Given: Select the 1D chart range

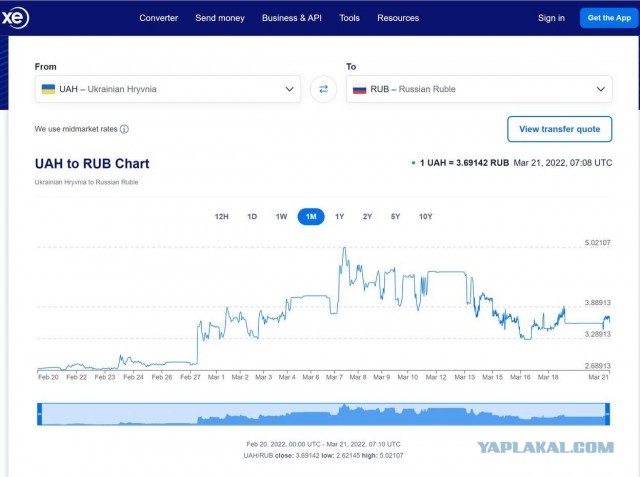Looking at the screenshot, I should point(252,217).
